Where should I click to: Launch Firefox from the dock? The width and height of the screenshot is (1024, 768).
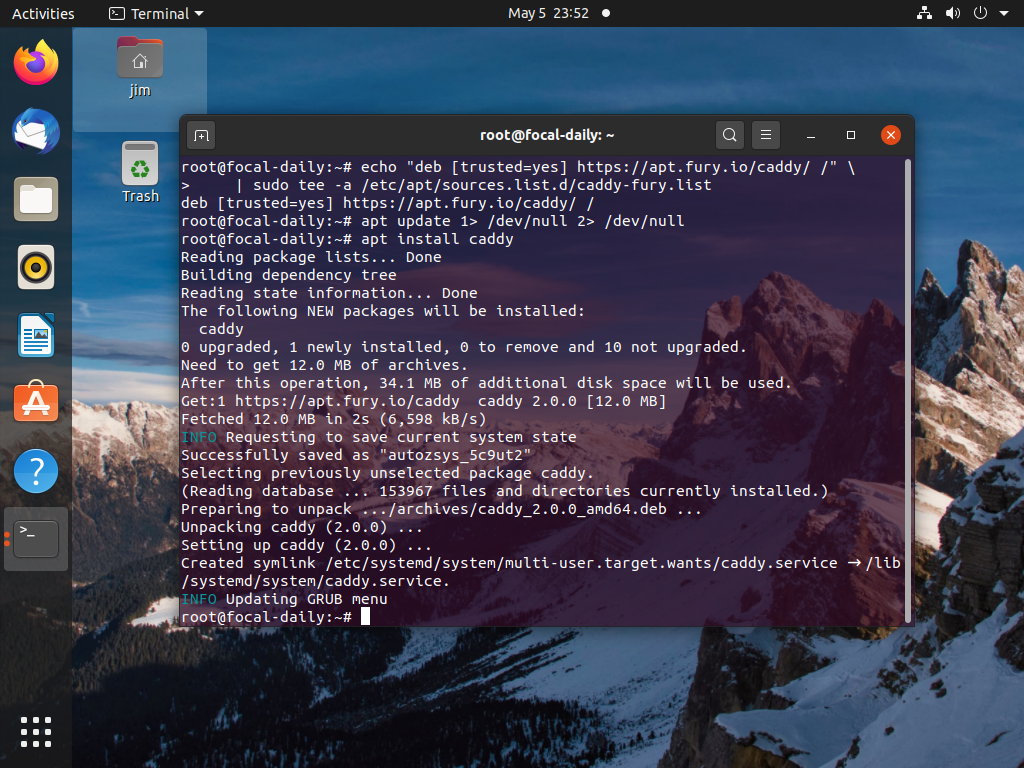click(x=35, y=60)
